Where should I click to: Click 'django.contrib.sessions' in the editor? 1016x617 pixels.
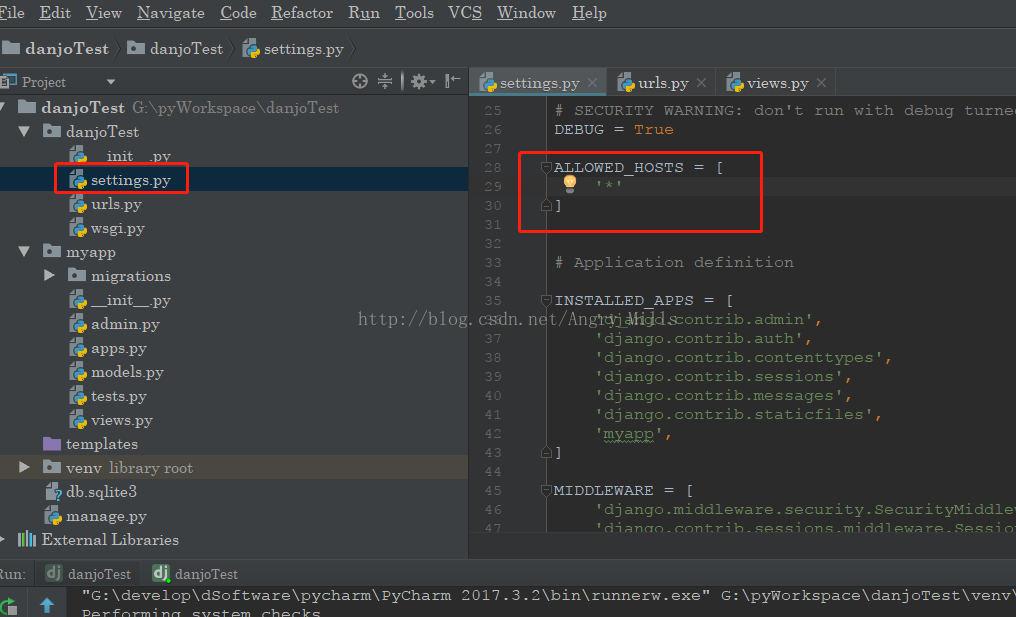719,377
